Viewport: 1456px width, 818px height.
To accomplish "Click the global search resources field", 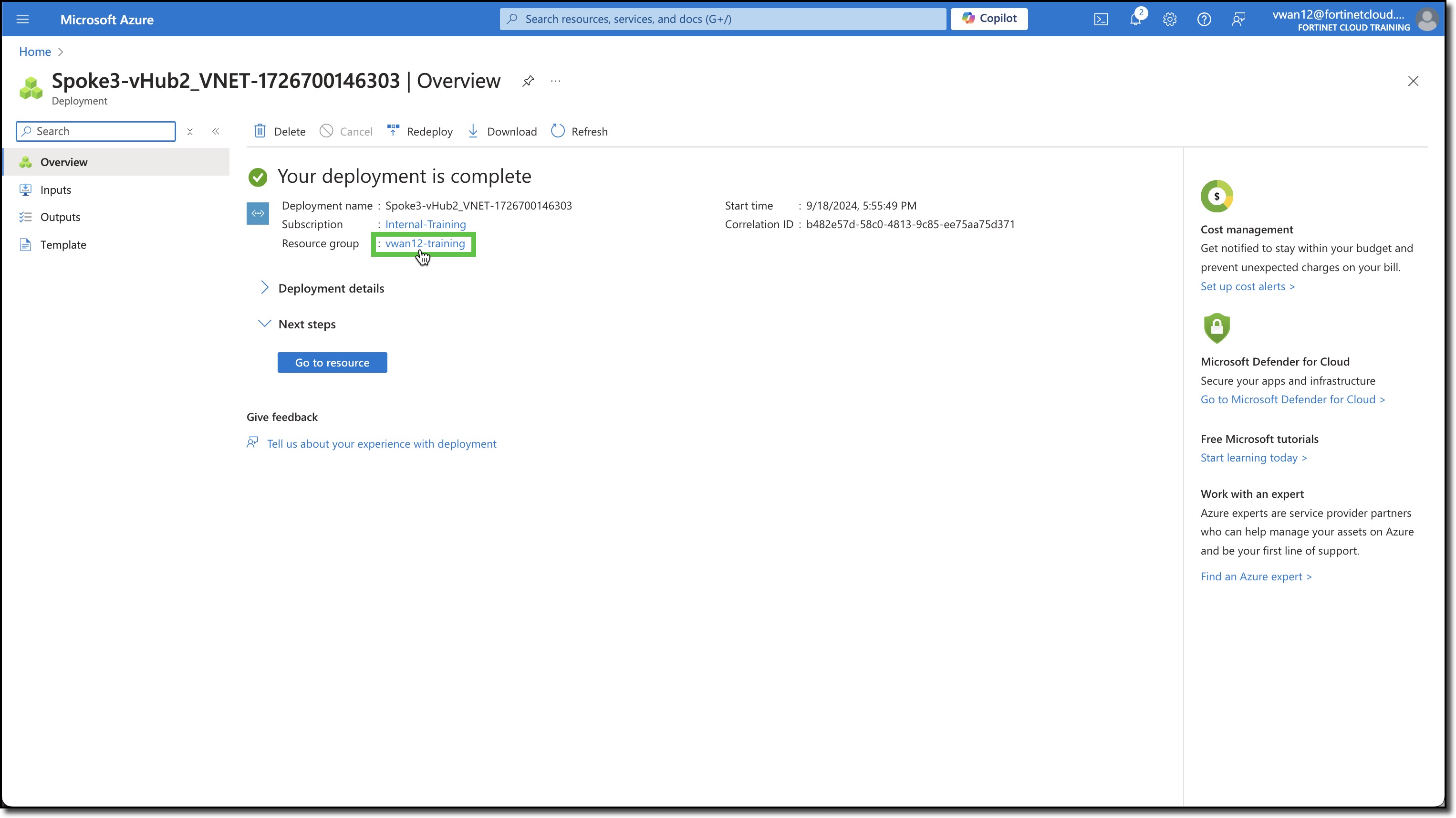I will [x=722, y=19].
